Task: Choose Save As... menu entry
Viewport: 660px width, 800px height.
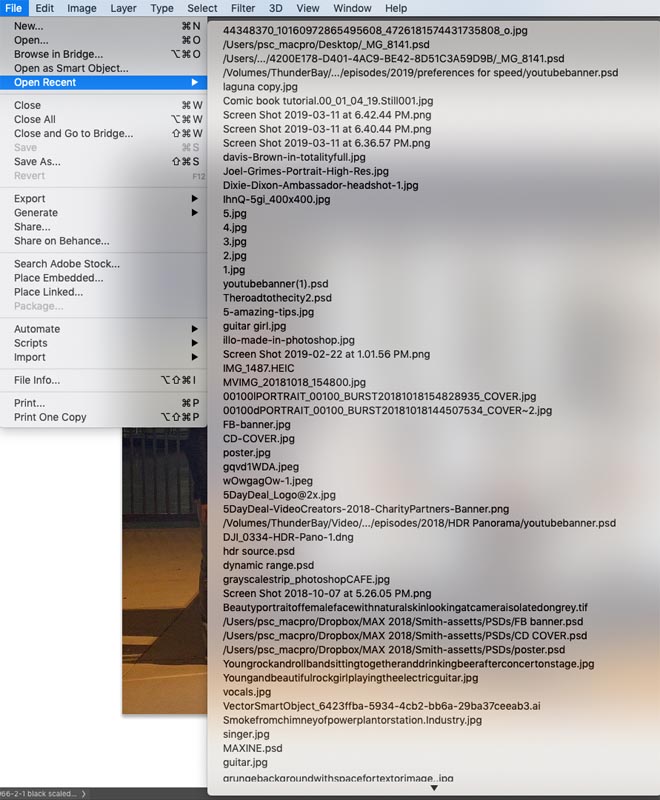Action: click(x=104, y=162)
